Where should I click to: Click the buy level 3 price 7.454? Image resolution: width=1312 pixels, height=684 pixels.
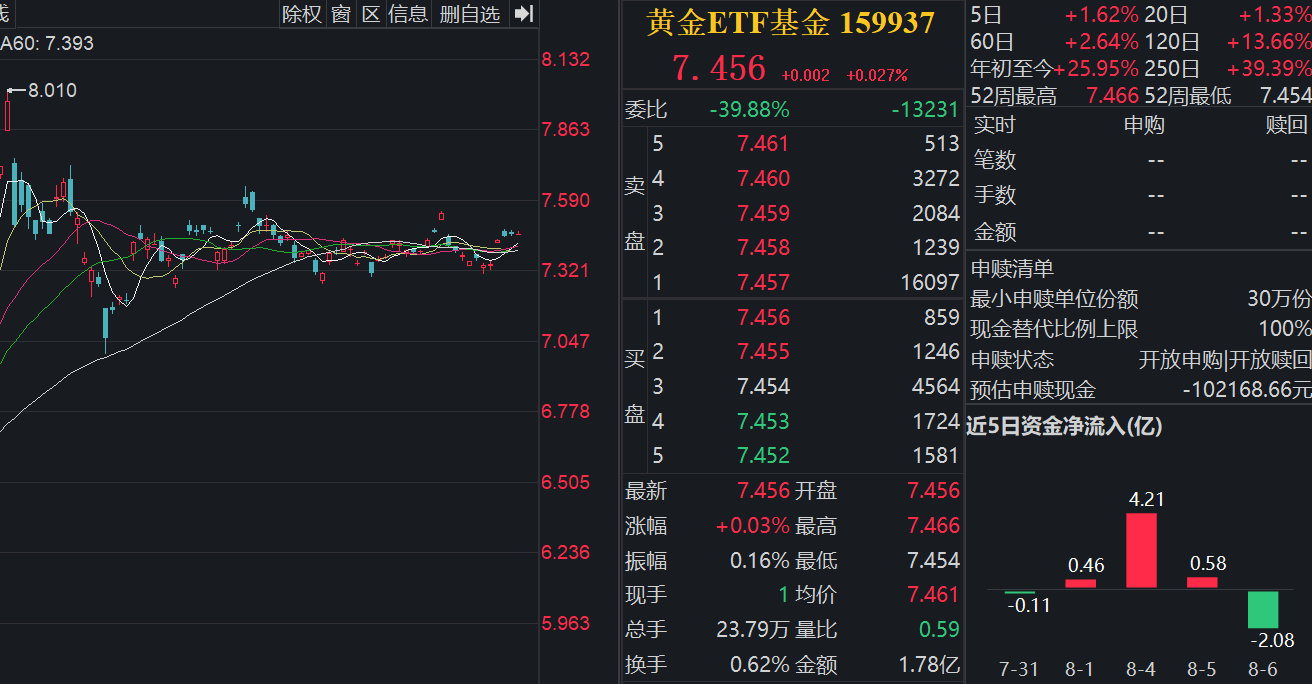[766, 386]
